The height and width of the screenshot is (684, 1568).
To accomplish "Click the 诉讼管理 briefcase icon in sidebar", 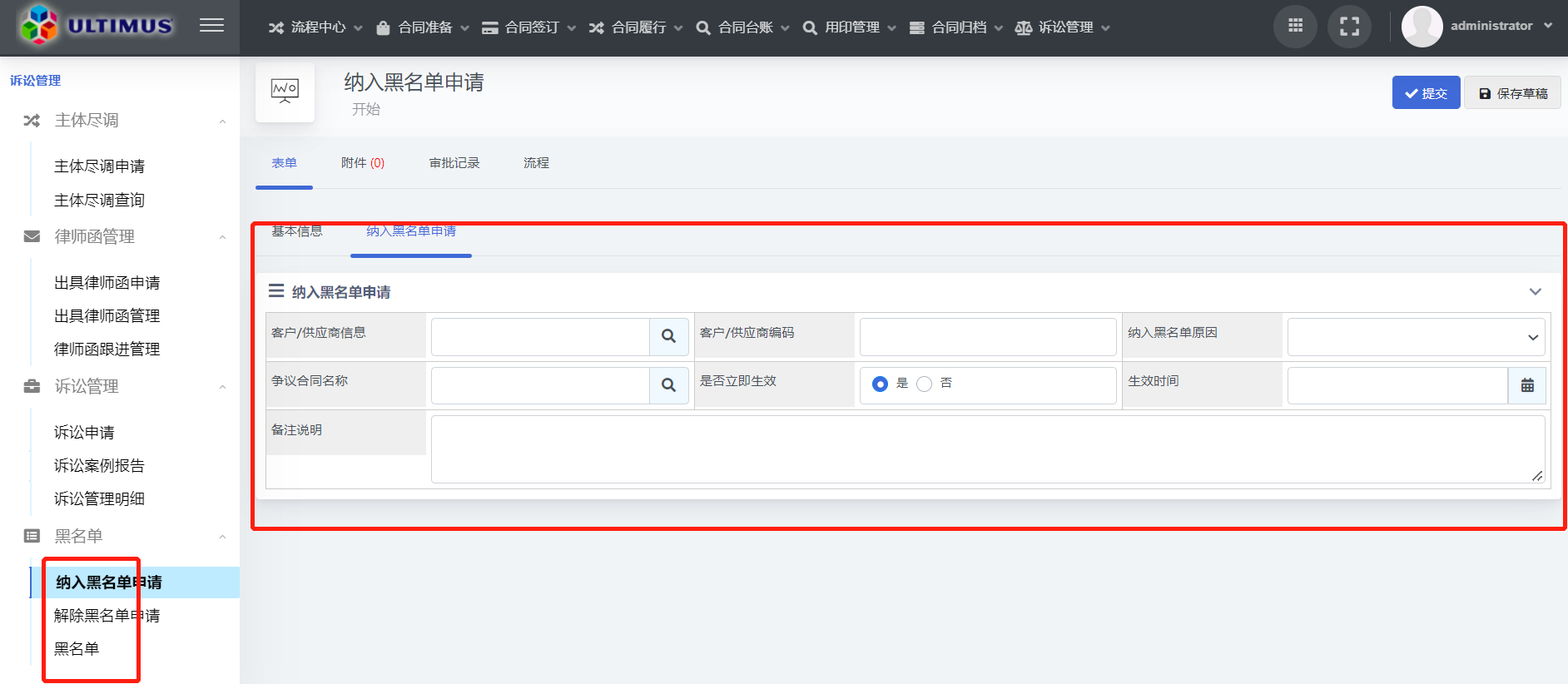I will 32,386.
